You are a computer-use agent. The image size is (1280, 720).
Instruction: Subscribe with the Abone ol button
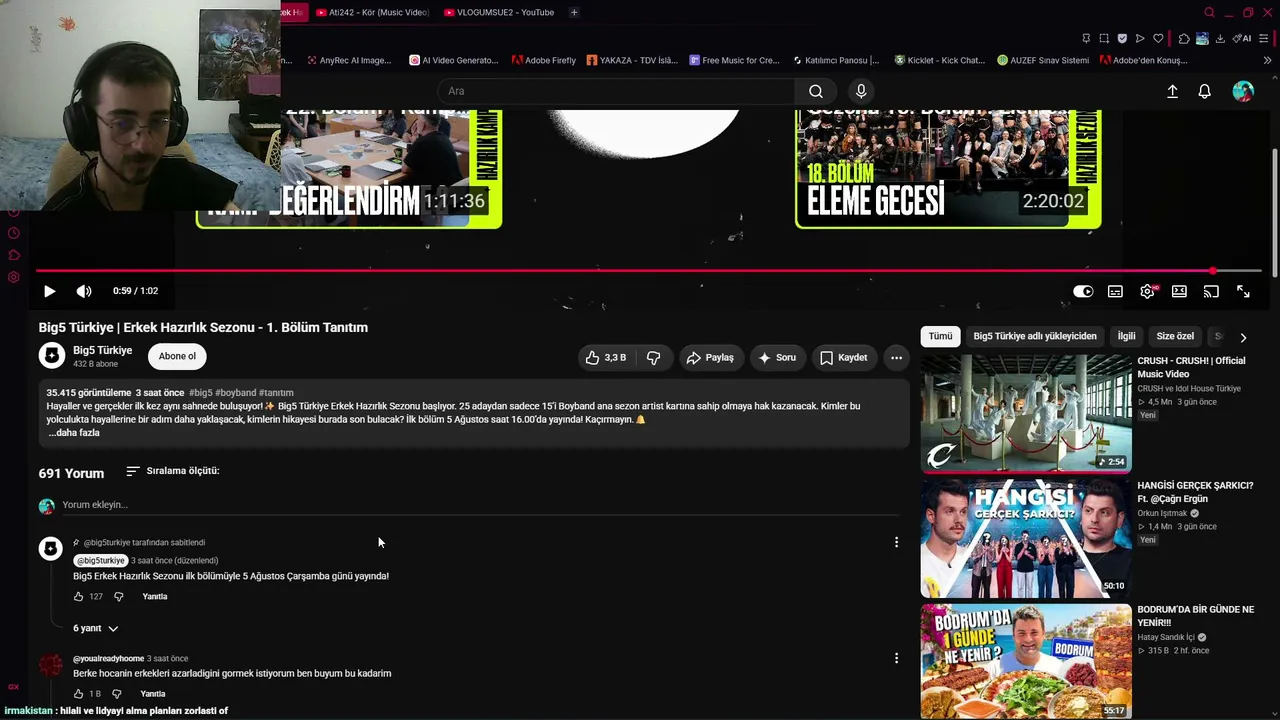(177, 356)
